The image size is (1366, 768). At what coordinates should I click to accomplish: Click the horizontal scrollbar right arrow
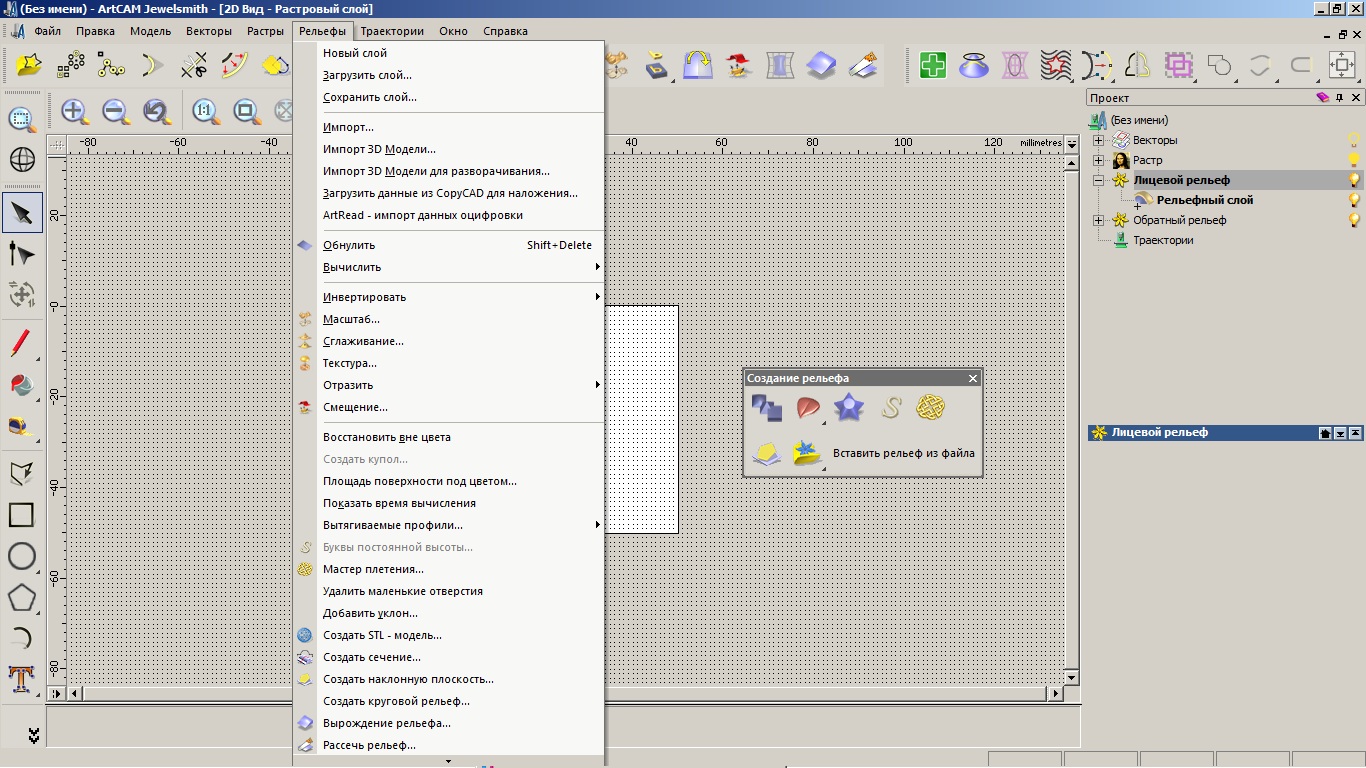1055,693
